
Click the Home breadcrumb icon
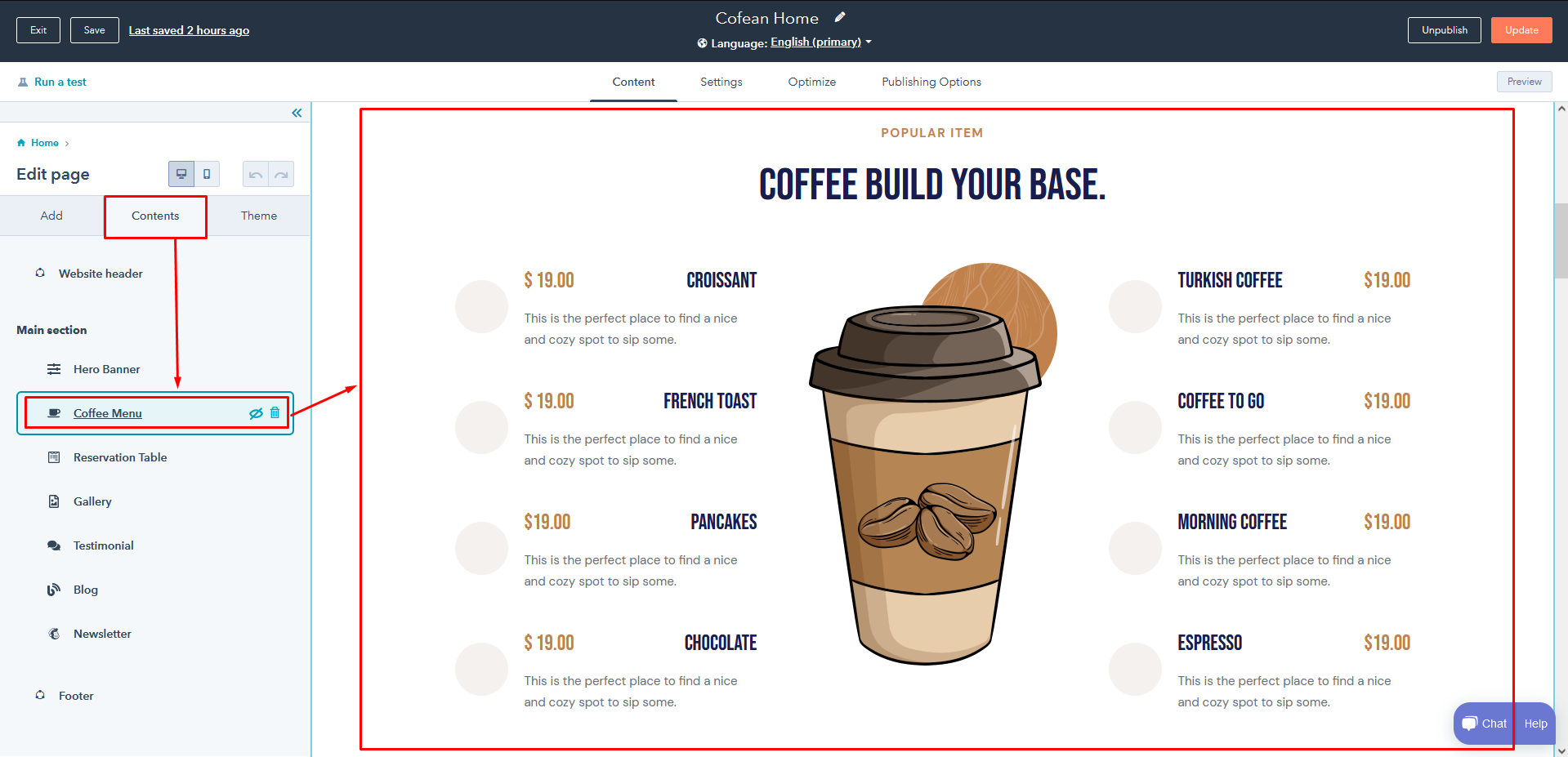[21, 143]
